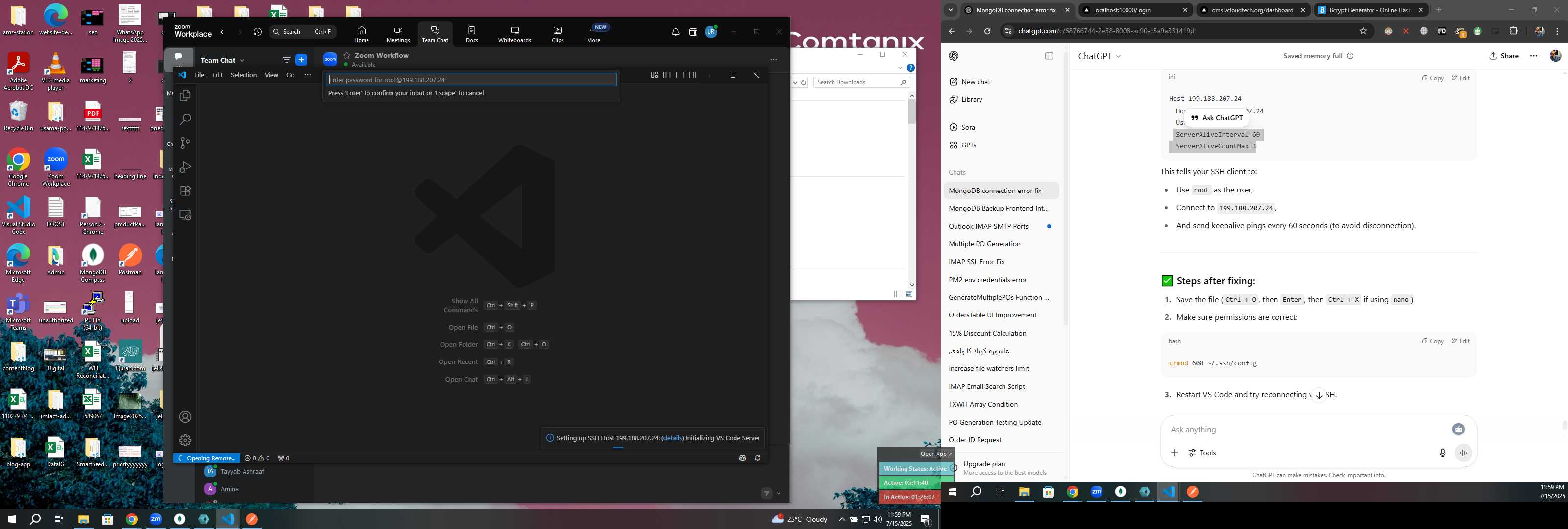
Task: Open Docs tab in Zoom Workplace
Action: [472, 34]
